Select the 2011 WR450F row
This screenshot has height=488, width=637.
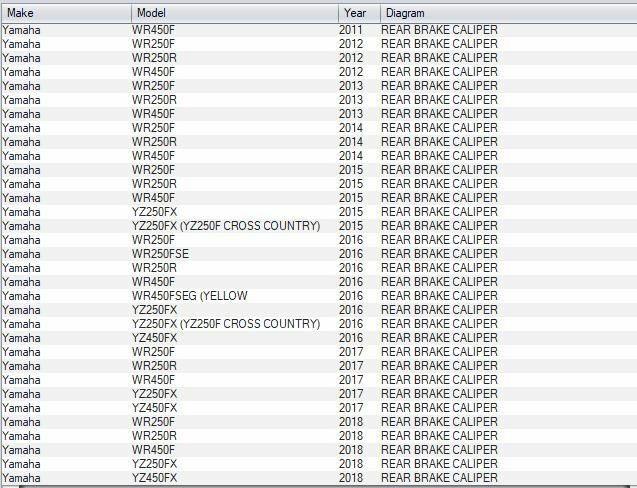point(319,30)
